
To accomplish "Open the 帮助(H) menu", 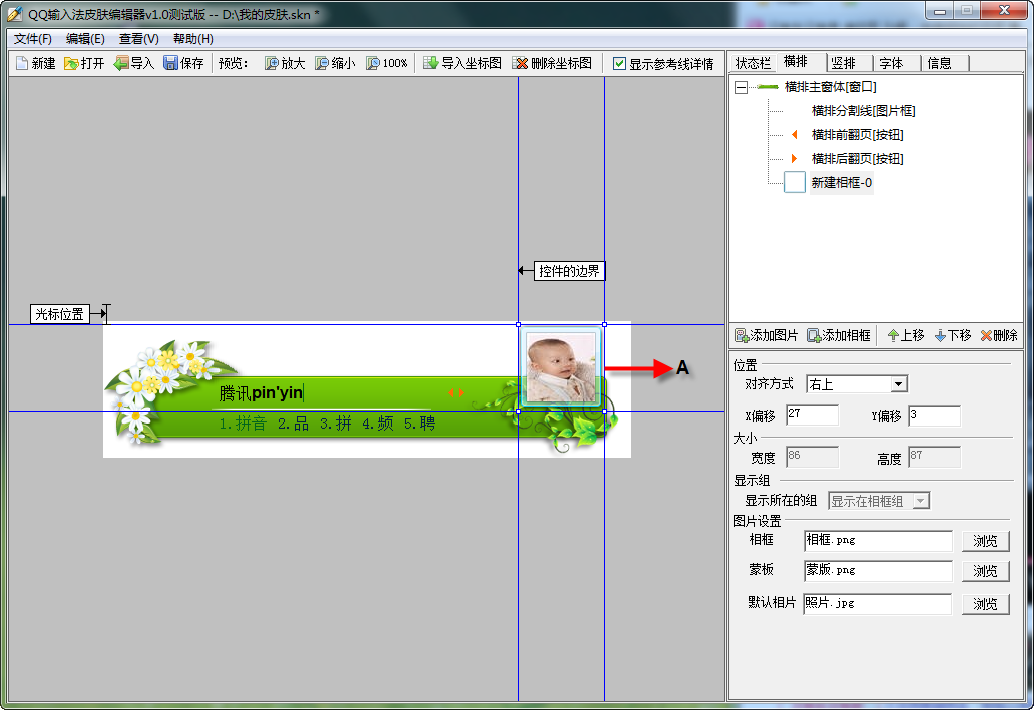I will point(193,39).
